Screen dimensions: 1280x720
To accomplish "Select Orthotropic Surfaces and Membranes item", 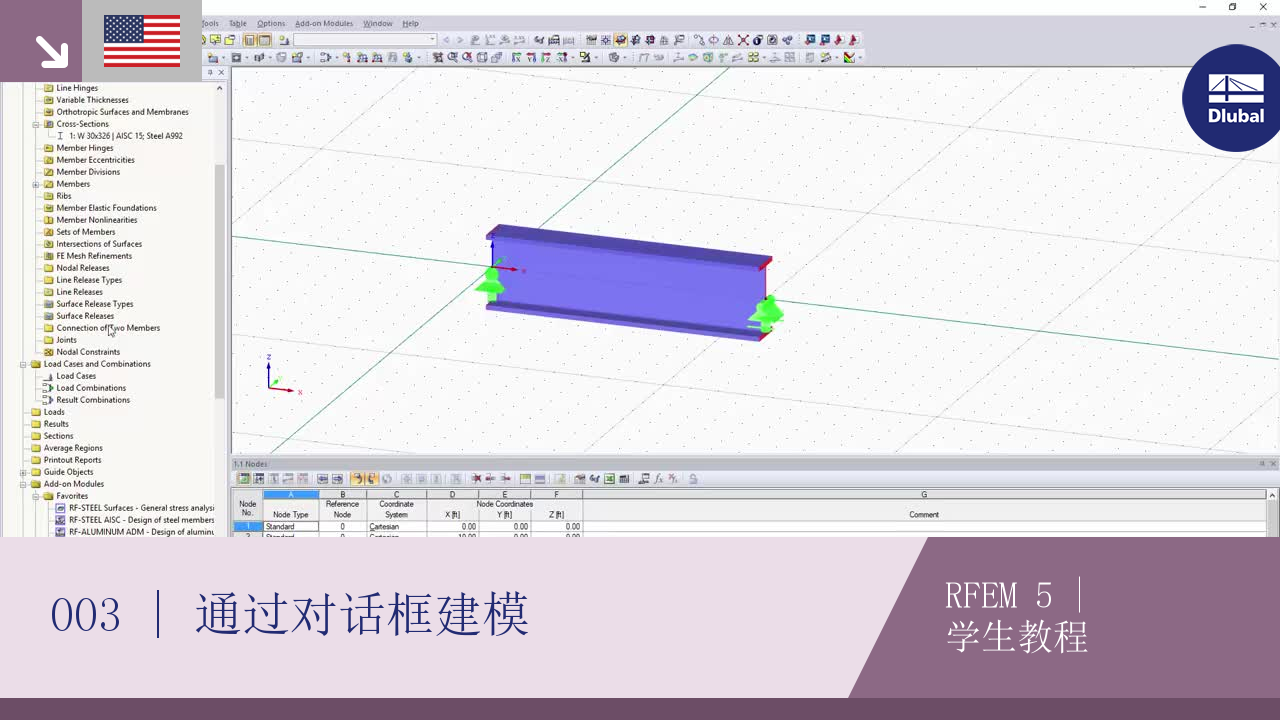I will [122, 112].
